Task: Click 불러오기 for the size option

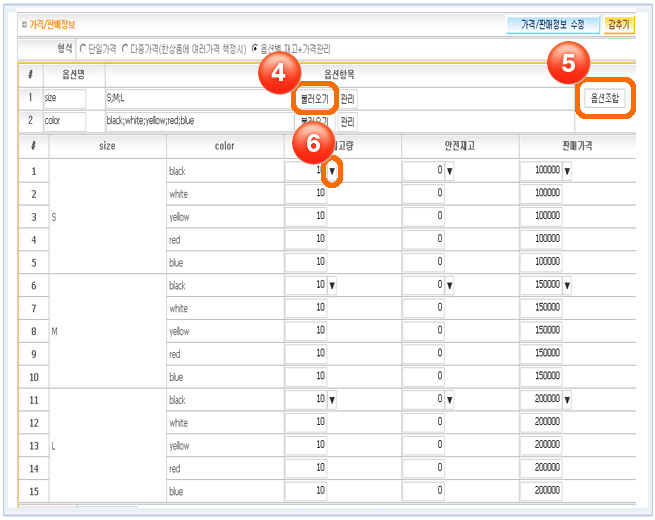Action: pos(310,99)
